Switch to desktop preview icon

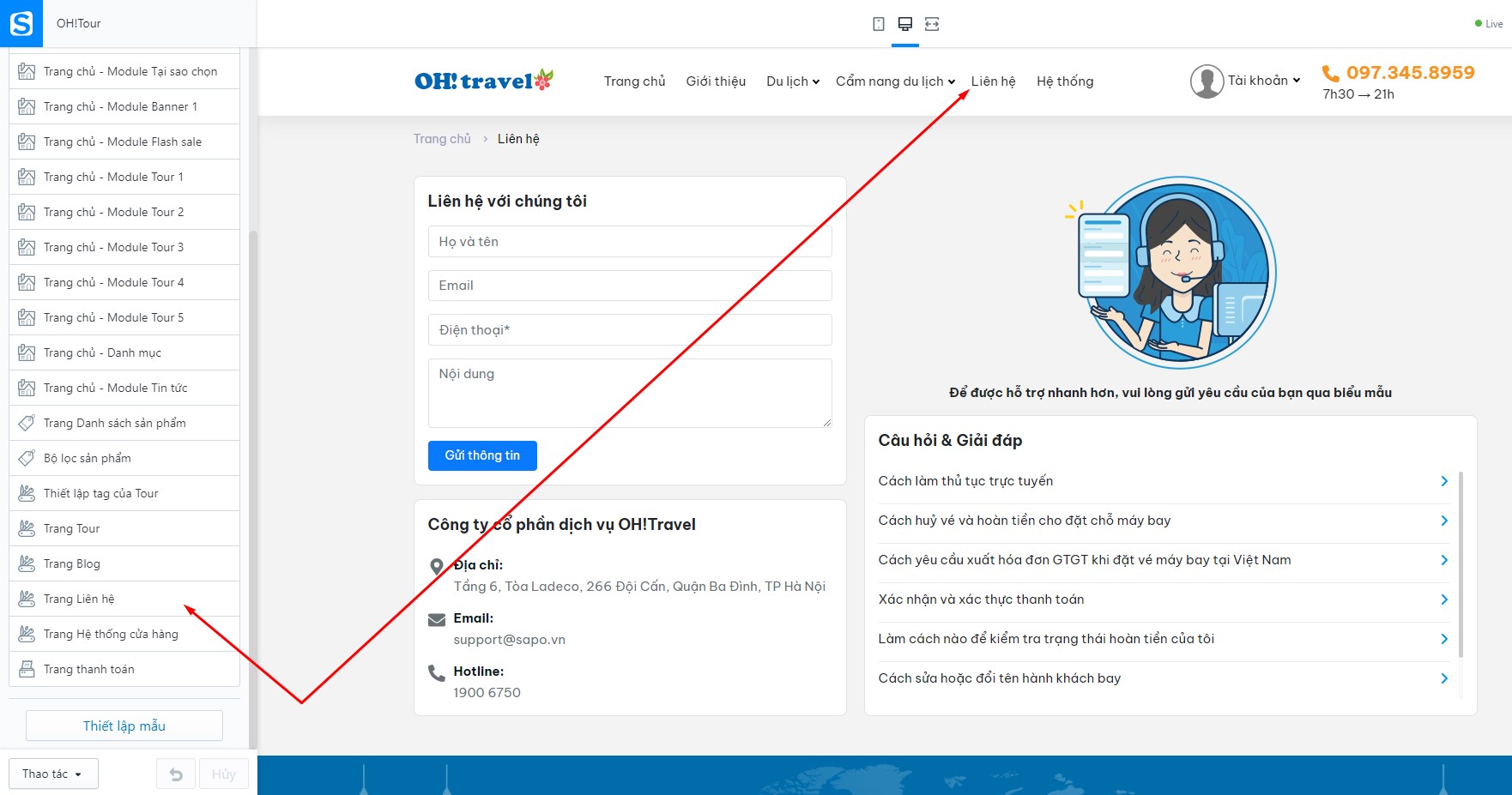click(x=904, y=24)
